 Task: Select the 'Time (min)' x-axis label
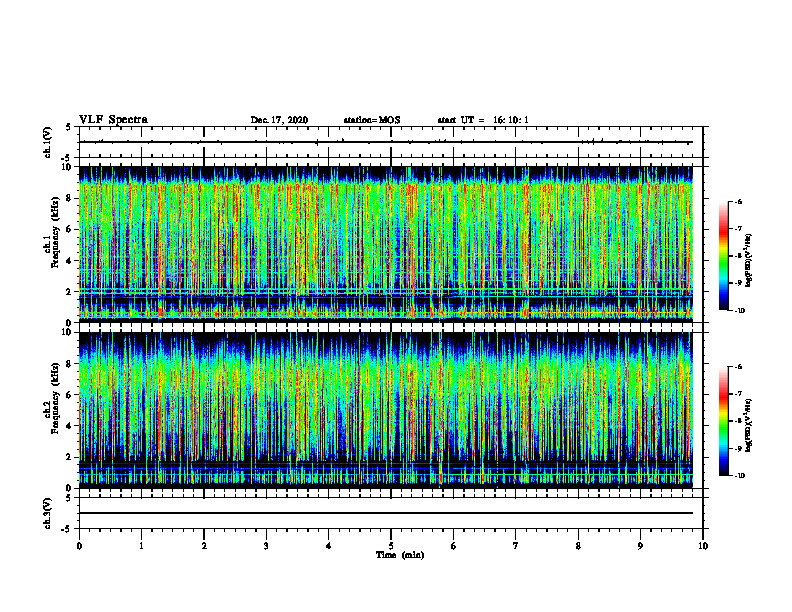pos(400,555)
